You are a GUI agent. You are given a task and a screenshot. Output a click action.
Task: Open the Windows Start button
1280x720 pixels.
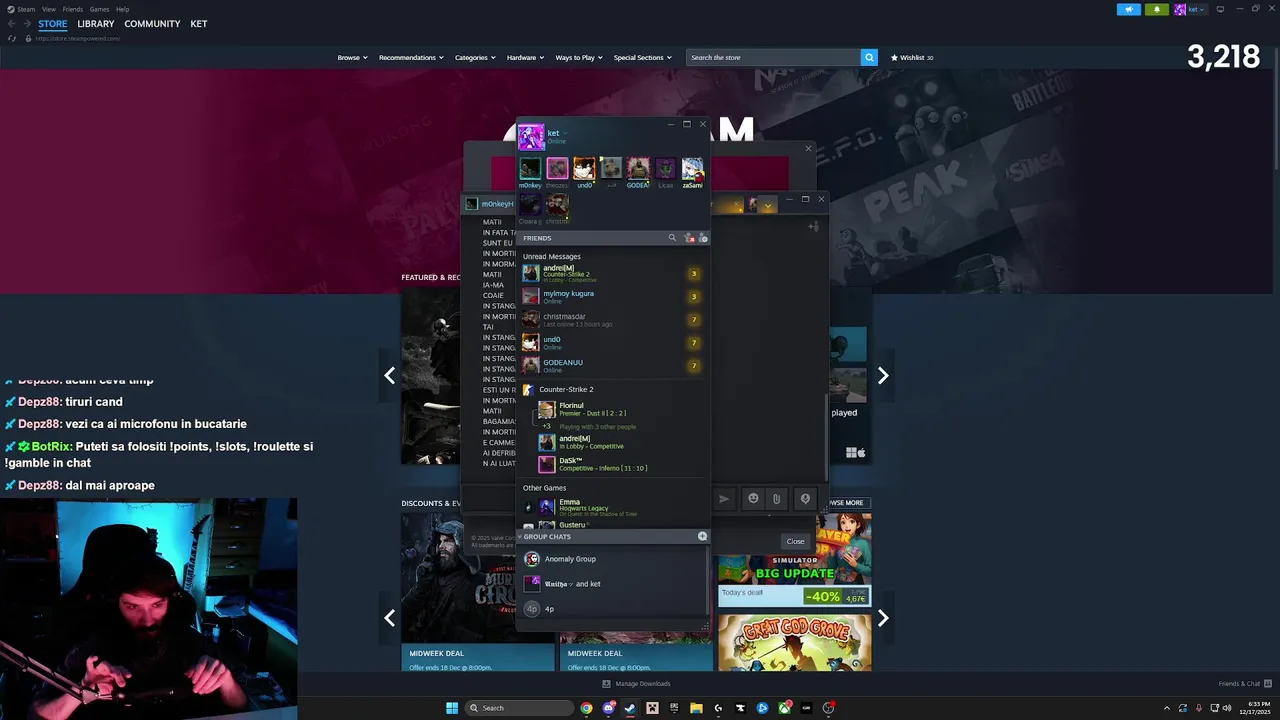pos(452,708)
